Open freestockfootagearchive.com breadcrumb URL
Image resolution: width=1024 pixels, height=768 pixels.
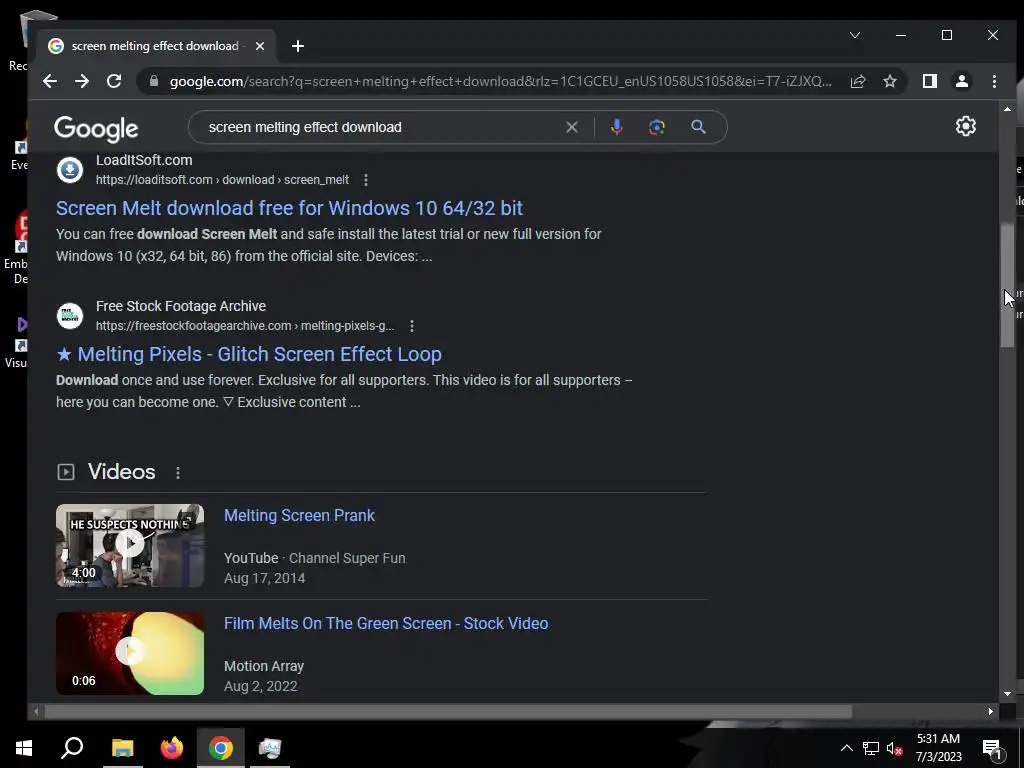[x=245, y=326]
